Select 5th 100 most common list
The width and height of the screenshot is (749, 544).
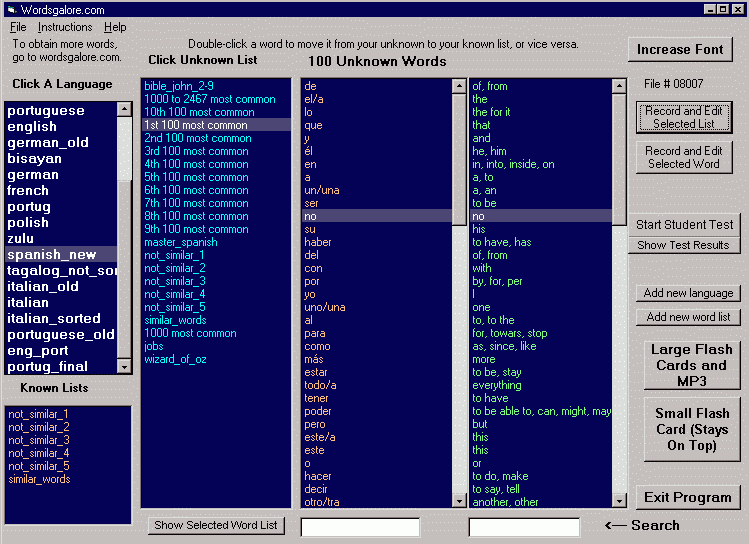click(216, 177)
